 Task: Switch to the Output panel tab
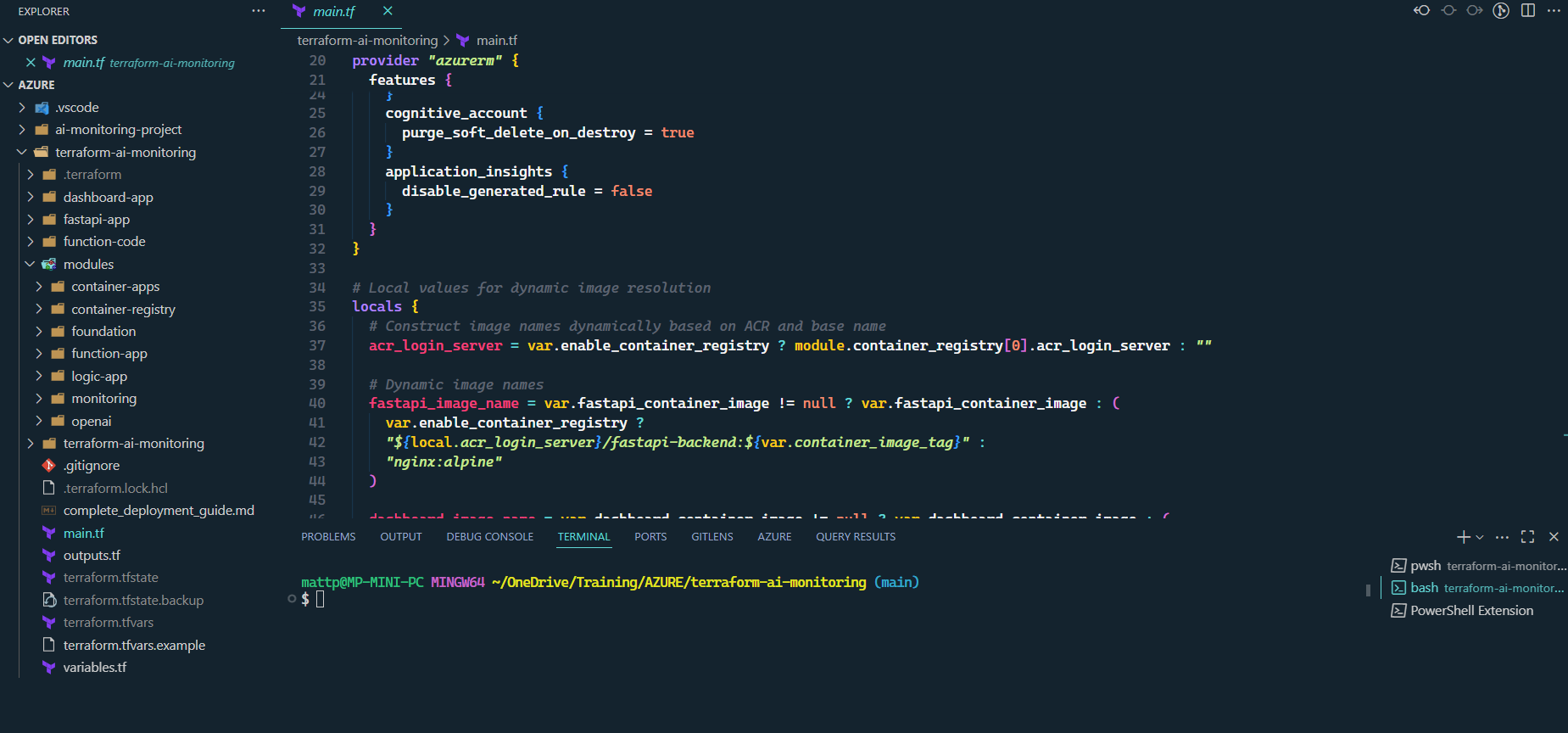coord(401,537)
